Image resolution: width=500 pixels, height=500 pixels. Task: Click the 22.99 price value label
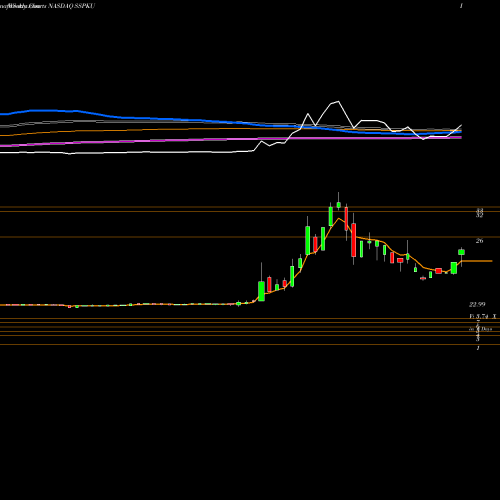(477, 304)
